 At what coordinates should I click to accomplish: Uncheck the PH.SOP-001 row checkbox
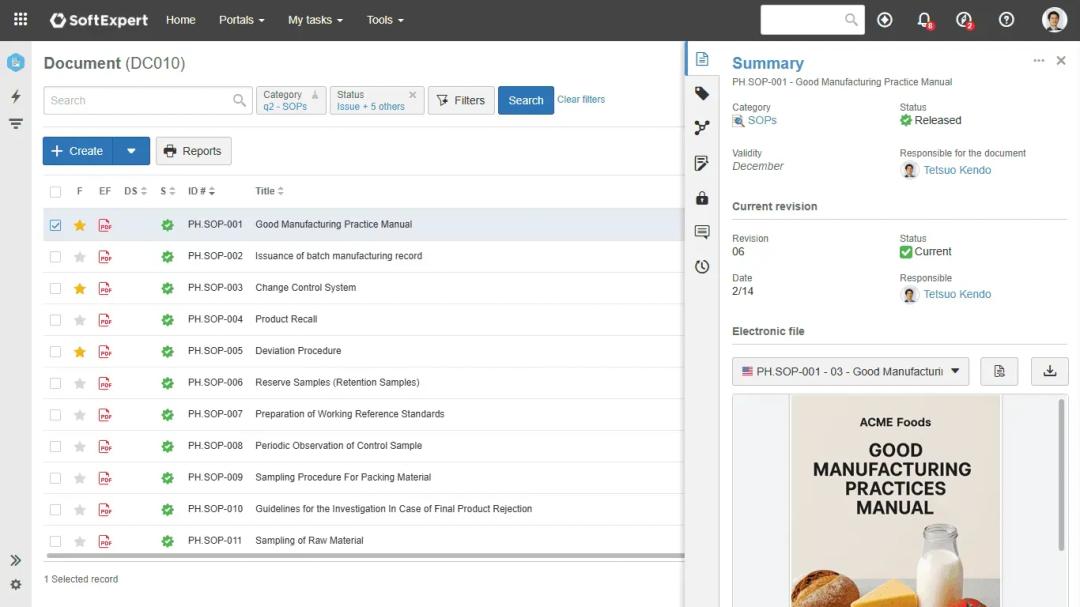tap(56, 225)
